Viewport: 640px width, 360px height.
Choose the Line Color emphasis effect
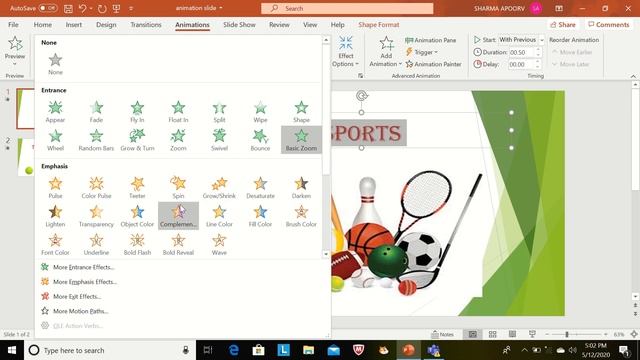click(219, 216)
